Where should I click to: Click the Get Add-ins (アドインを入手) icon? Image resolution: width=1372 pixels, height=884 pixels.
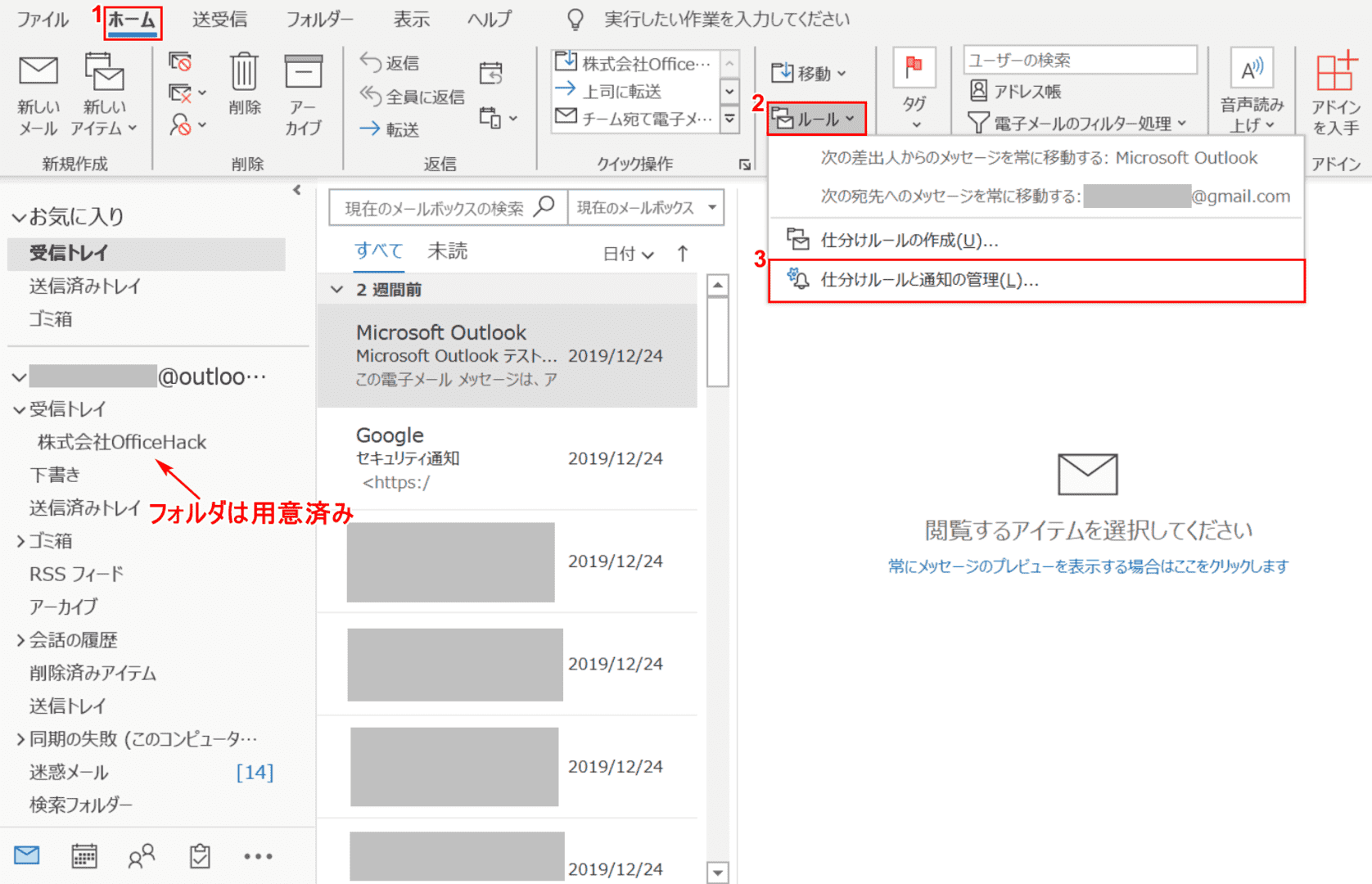(1335, 72)
